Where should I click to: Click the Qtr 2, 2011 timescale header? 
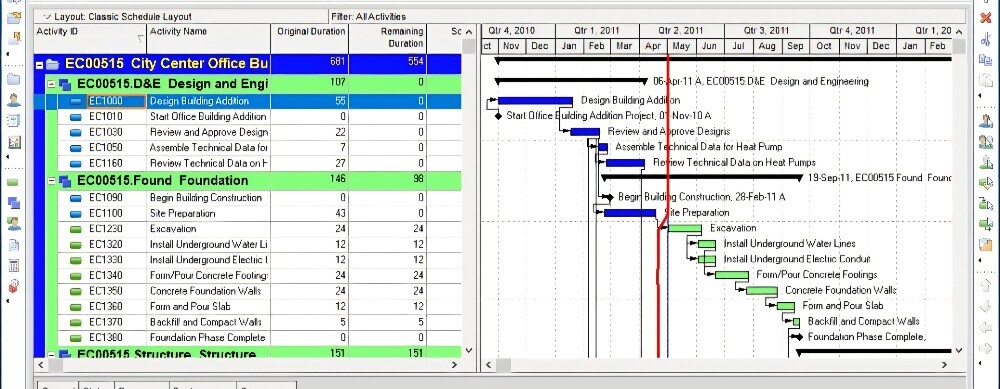click(681, 31)
